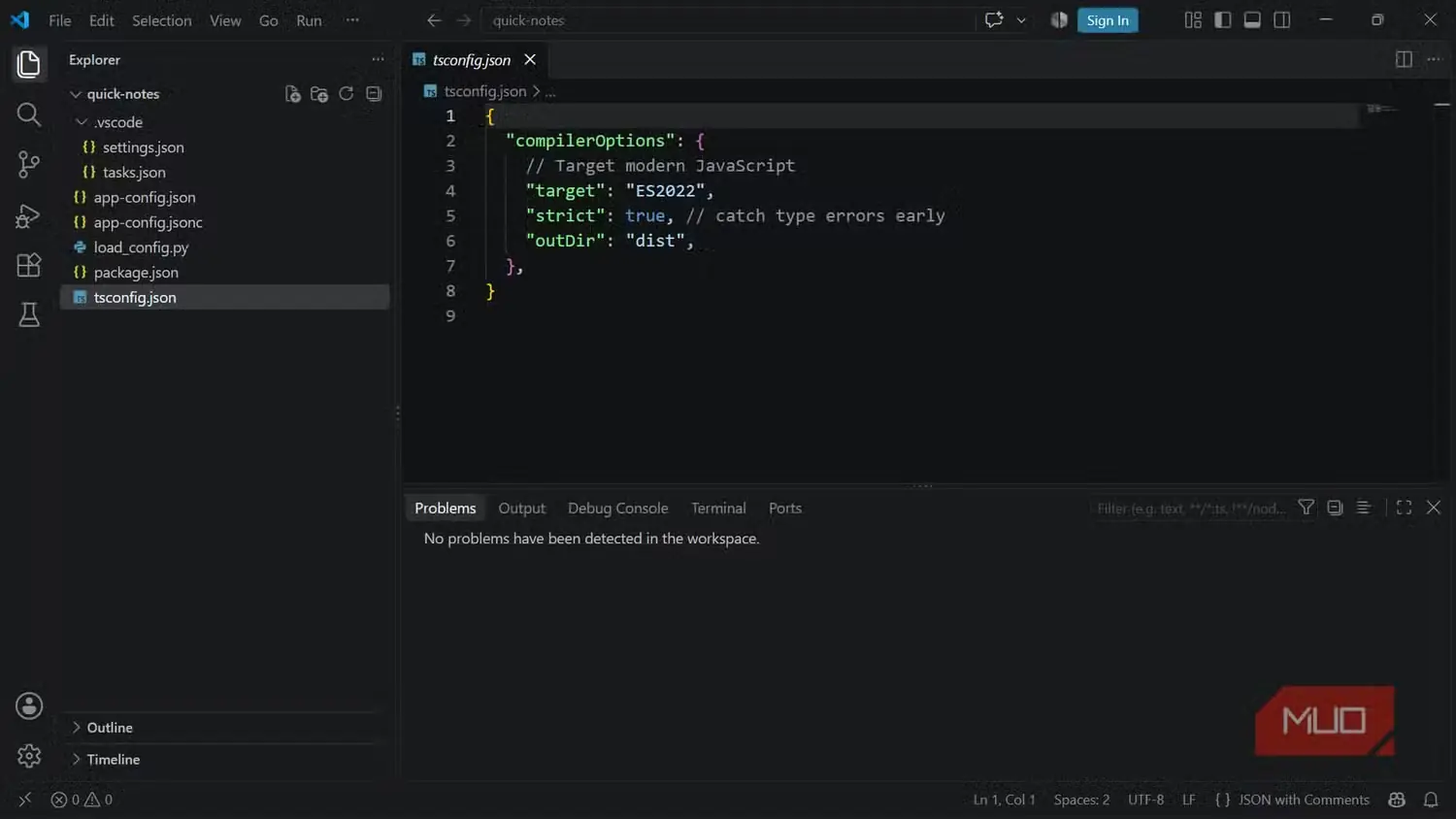Image resolution: width=1456 pixels, height=819 pixels.
Task: Toggle problems view as table or tree
Action: [x=1363, y=508]
